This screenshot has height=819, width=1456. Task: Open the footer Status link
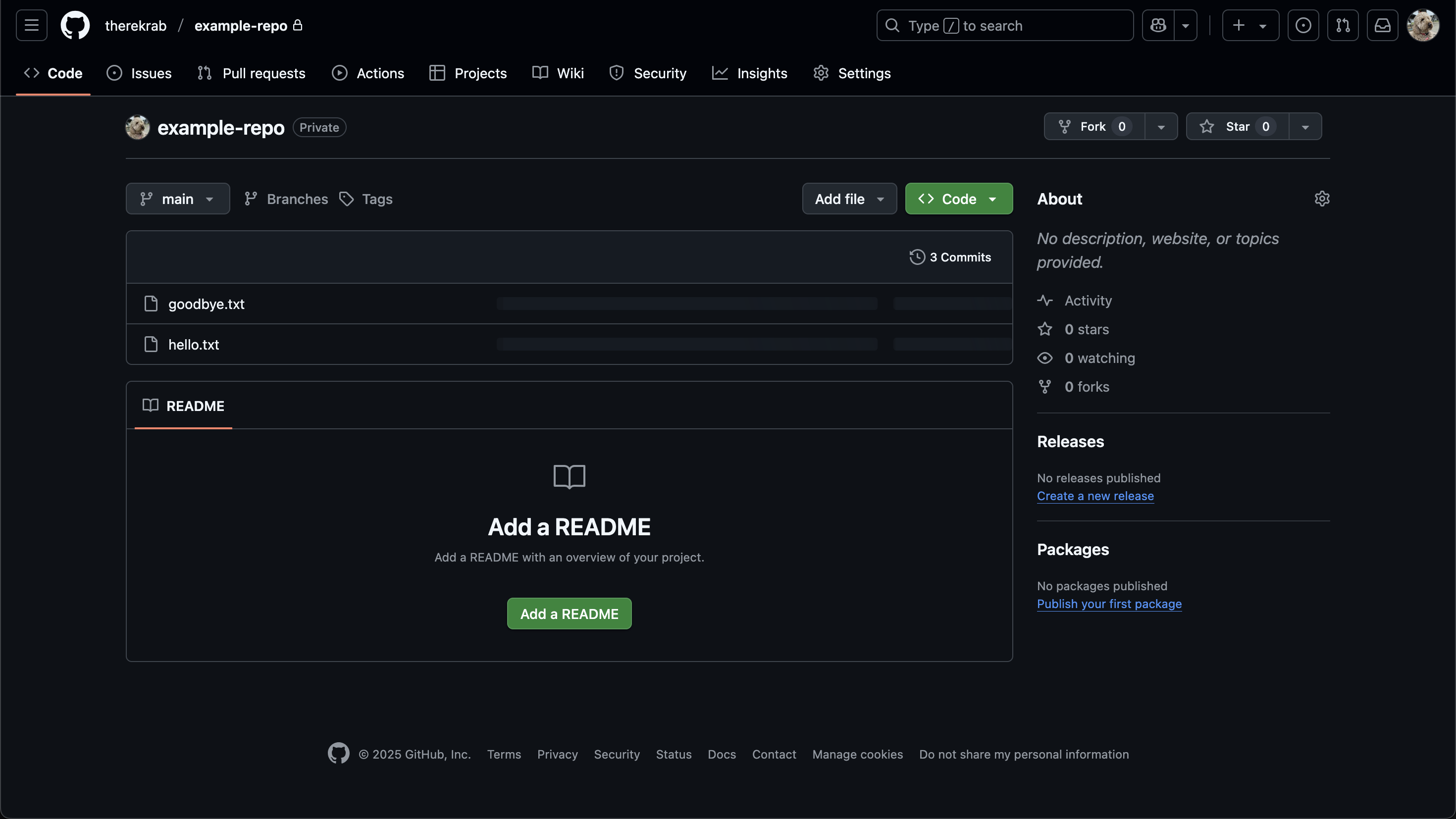click(674, 755)
